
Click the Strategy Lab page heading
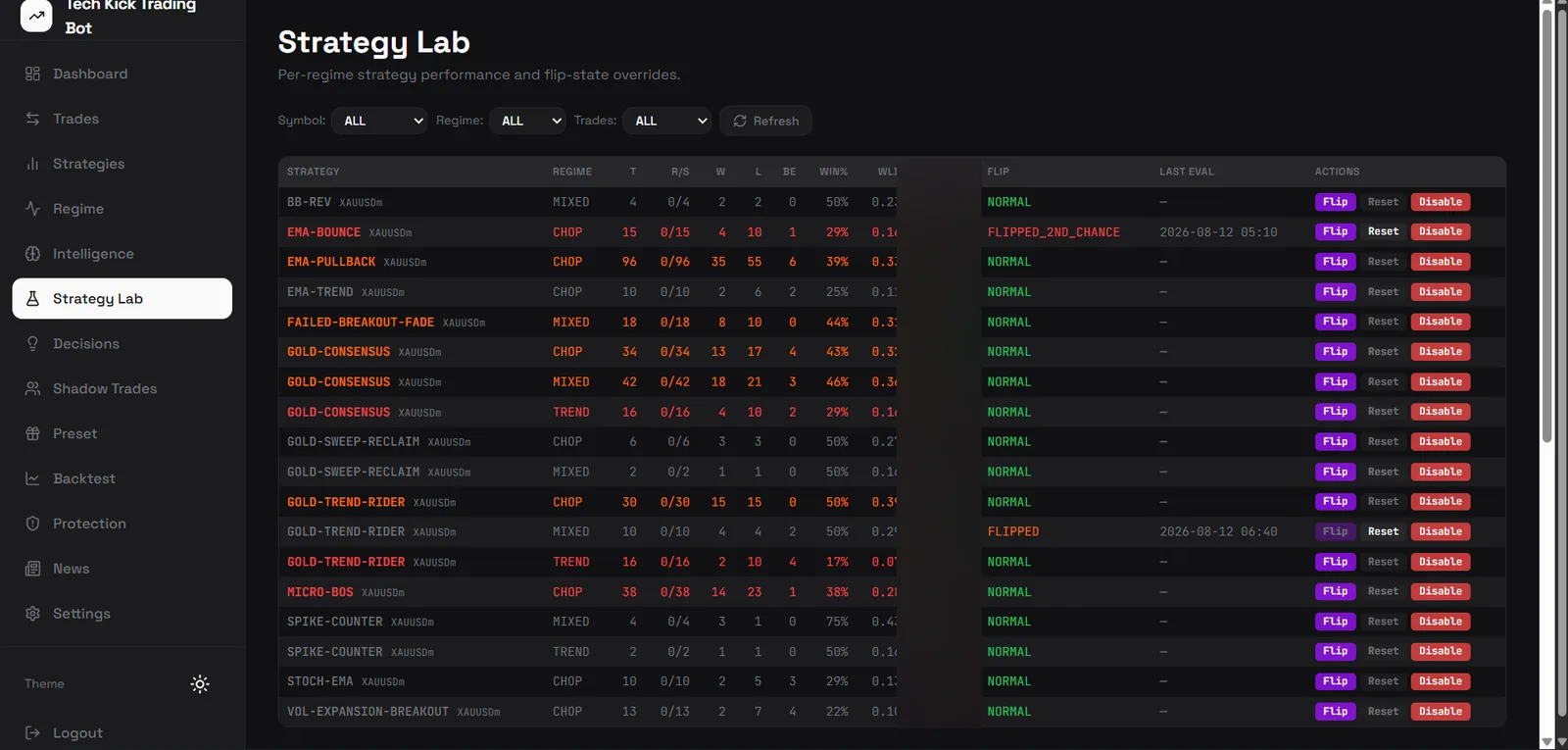coord(373,42)
